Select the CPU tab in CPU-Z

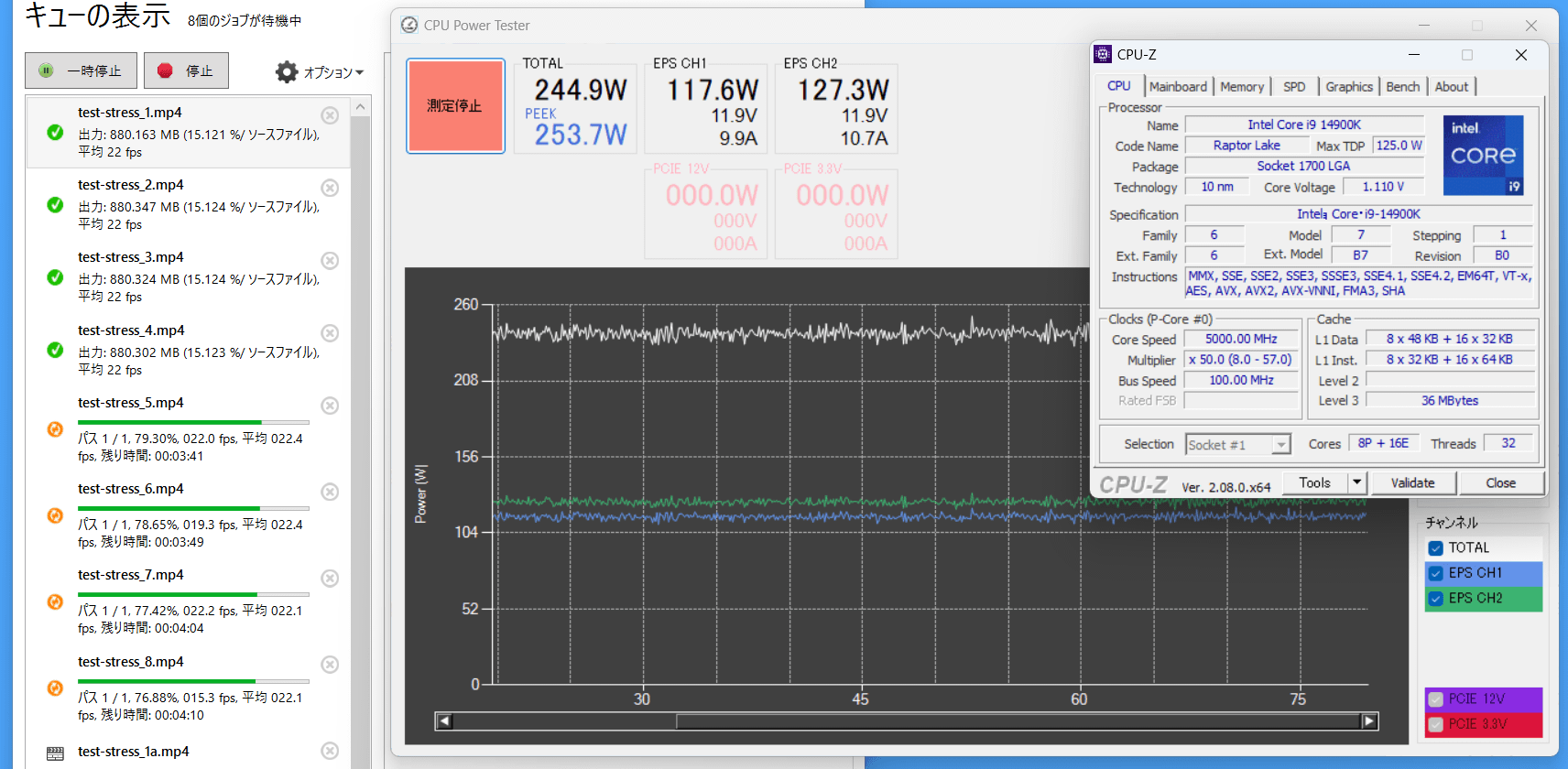pyautogui.click(x=1118, y=86)
